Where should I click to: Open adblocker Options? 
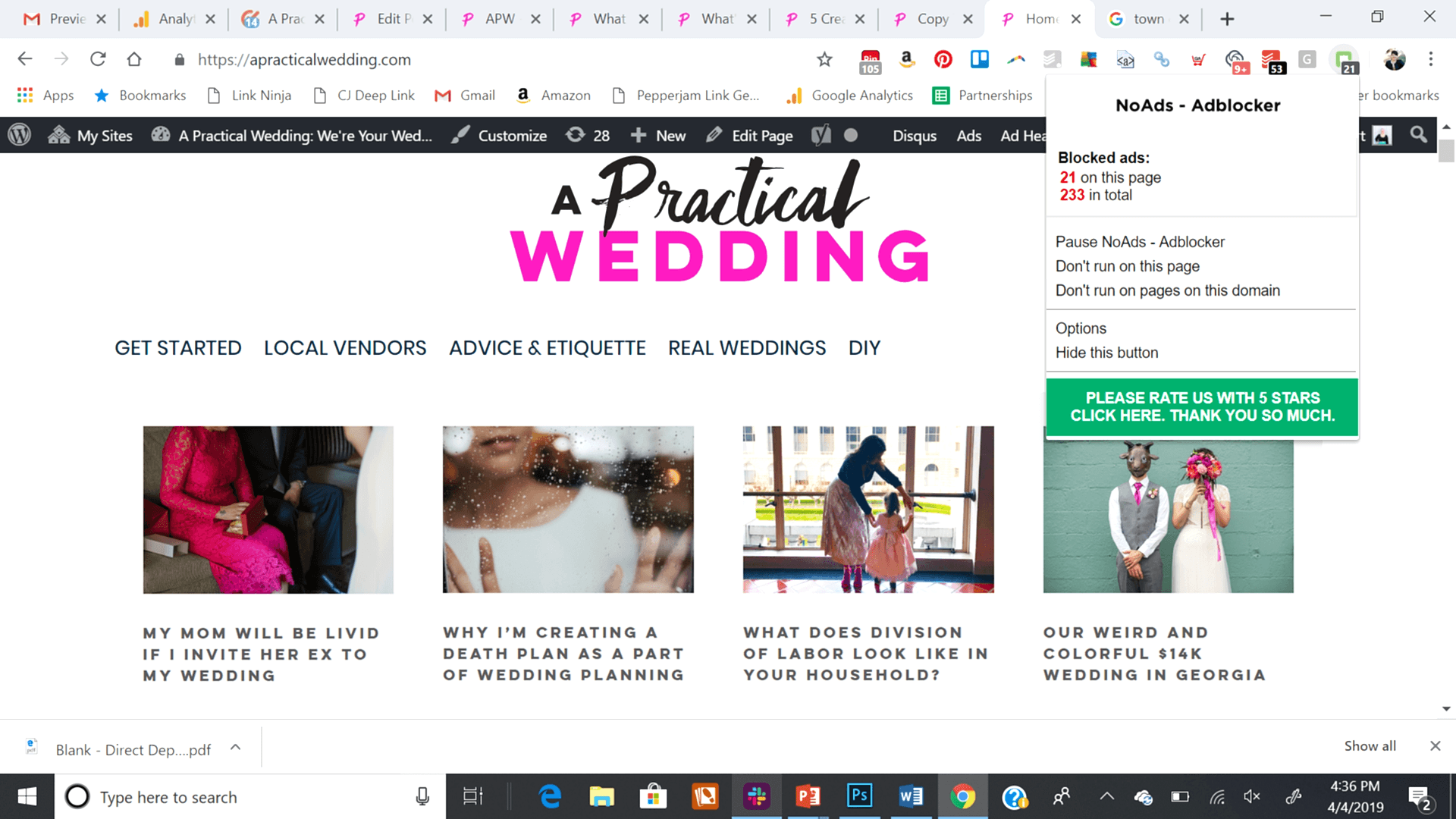(1081, 328)
